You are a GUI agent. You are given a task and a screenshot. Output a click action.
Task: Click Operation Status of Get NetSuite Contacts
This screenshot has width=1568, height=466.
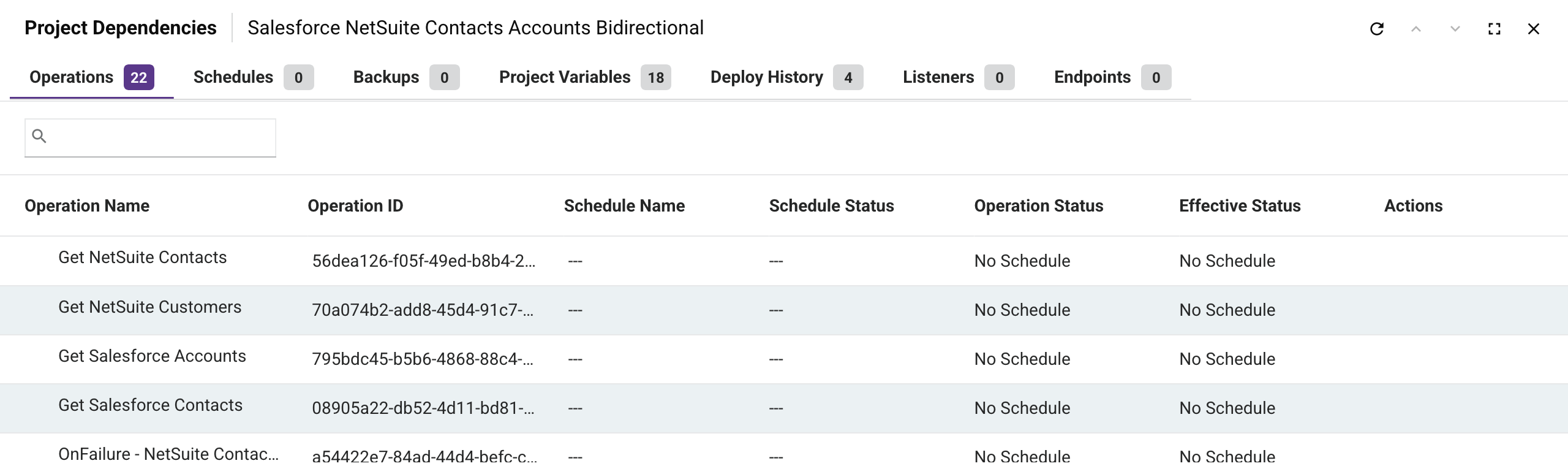(x=1022, y=261)
